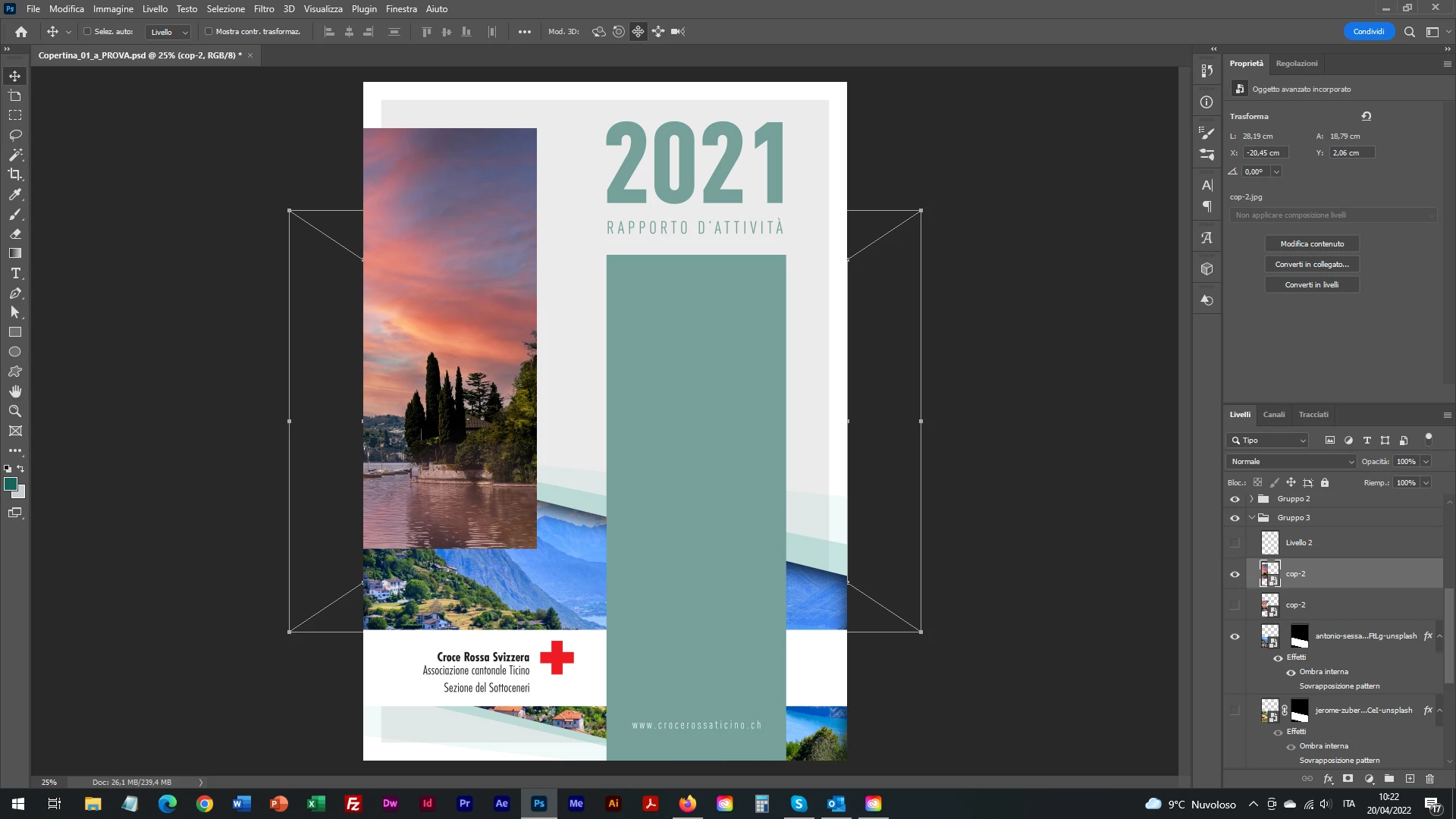Select the Lasso tool
1456x819 pixels.
click(x=15, y=135)
